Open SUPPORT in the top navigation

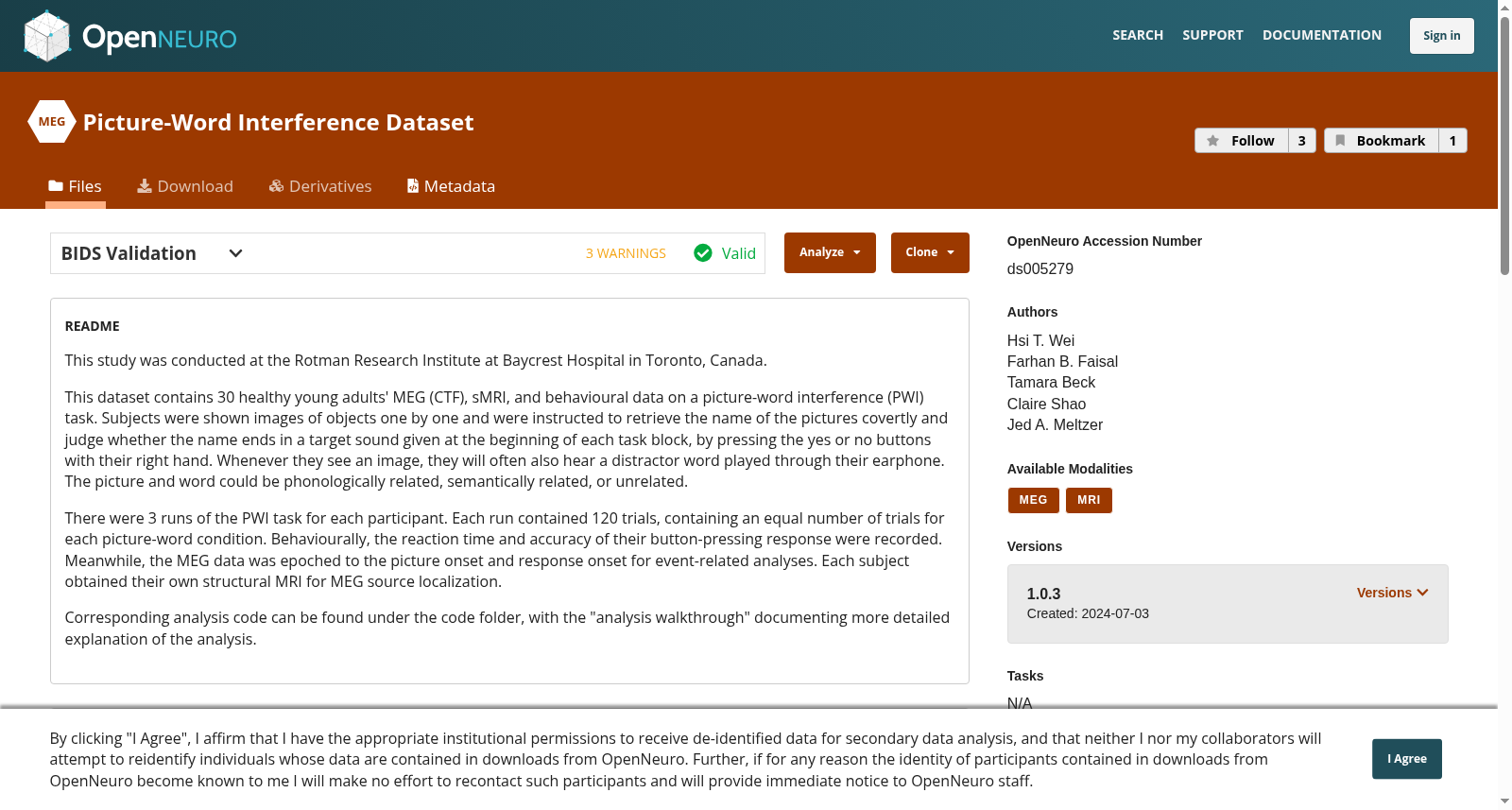pyautogui.click(x=1212, y=35)
